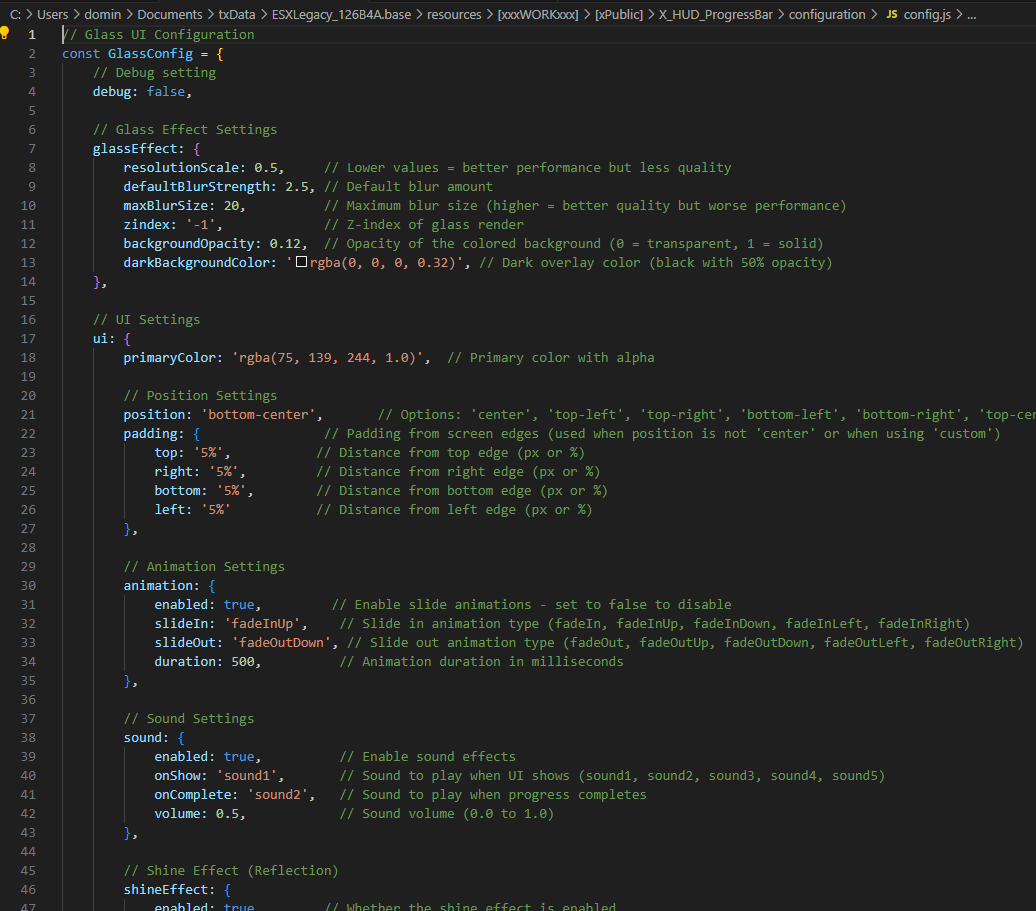Place cursor in primaryColor rgba value
The image size is (1036, 911).
[330, 357]
